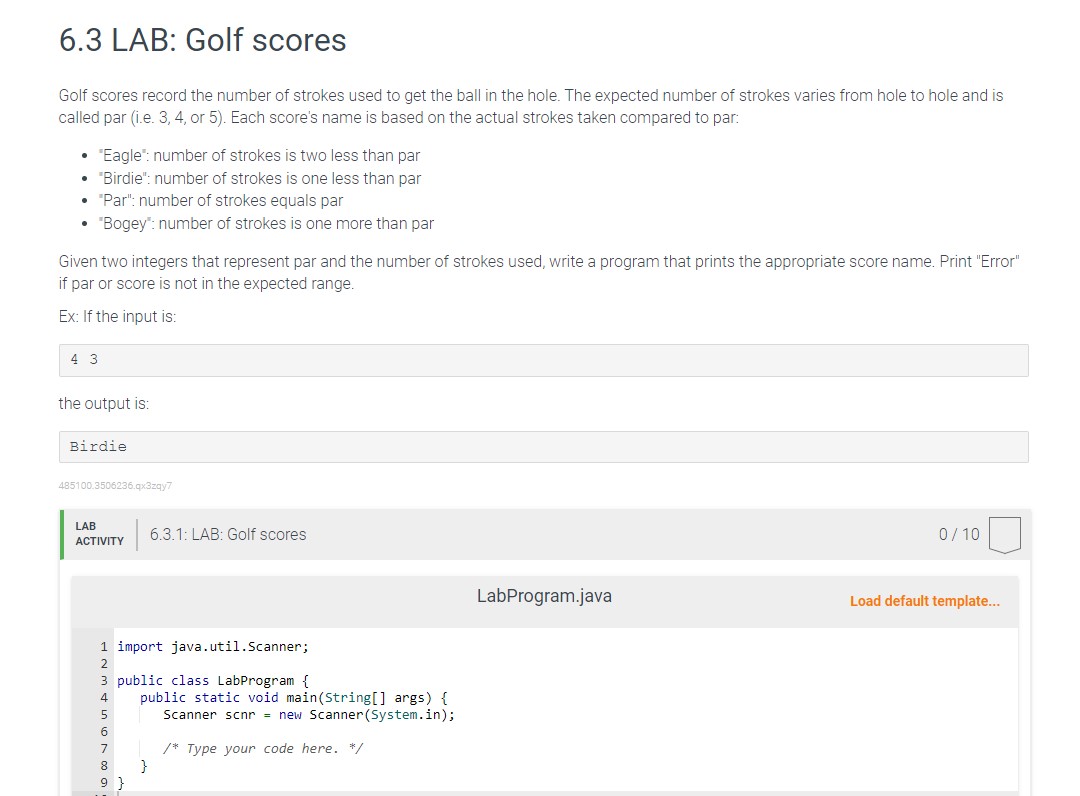Click the '6.3 LAB: Golf scores' heading
1080x796 pixels.
click(x=202, y=40)
